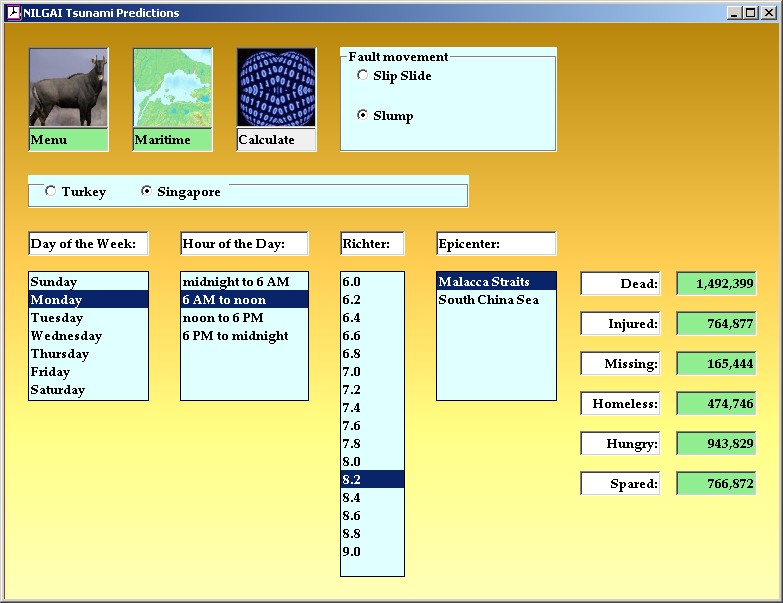Choose the Singapore radio button
783x603 pixels.
pyautogui.click(x=147, y=191)
